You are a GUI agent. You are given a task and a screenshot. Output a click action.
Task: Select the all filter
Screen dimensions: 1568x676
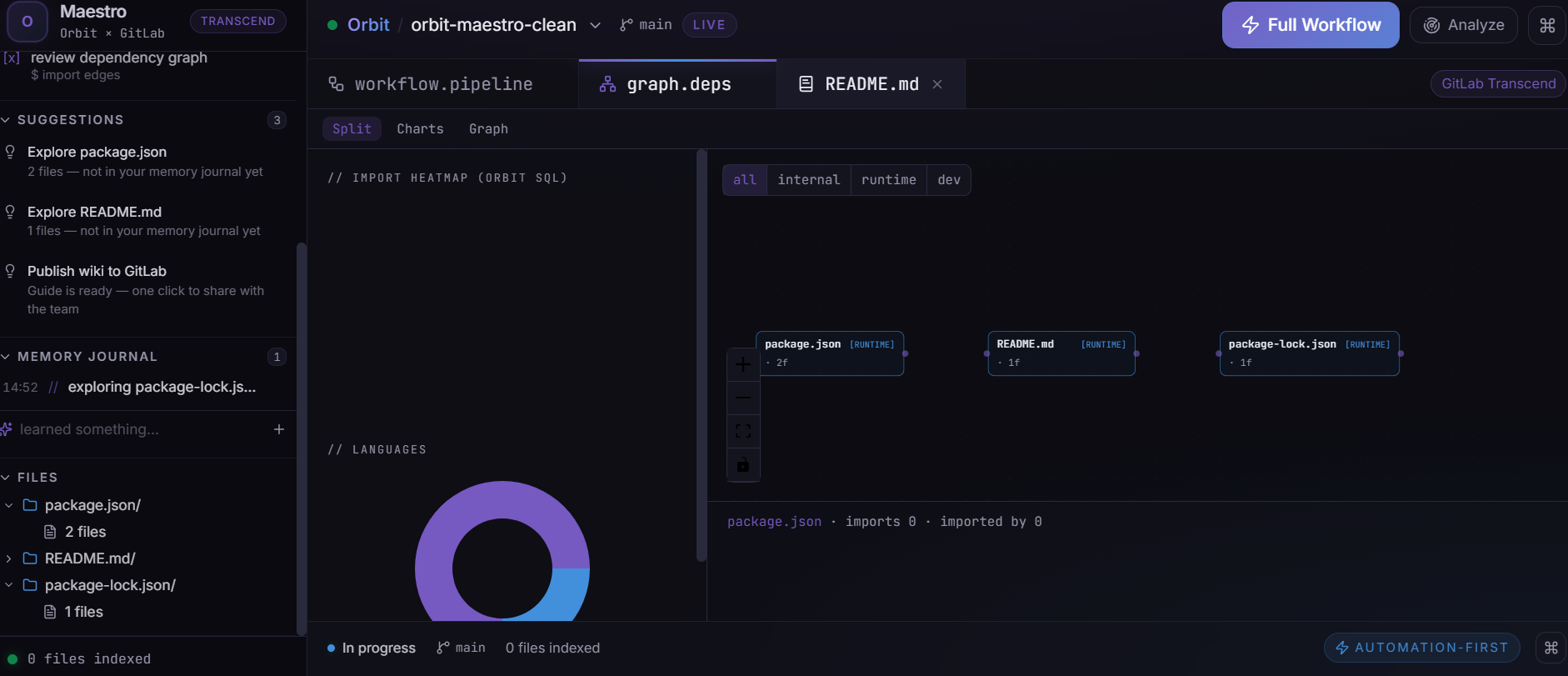745,180
